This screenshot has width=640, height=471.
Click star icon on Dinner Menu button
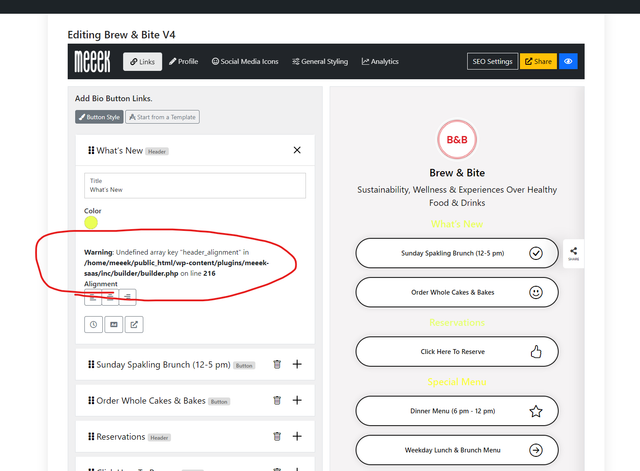[536, 411]
